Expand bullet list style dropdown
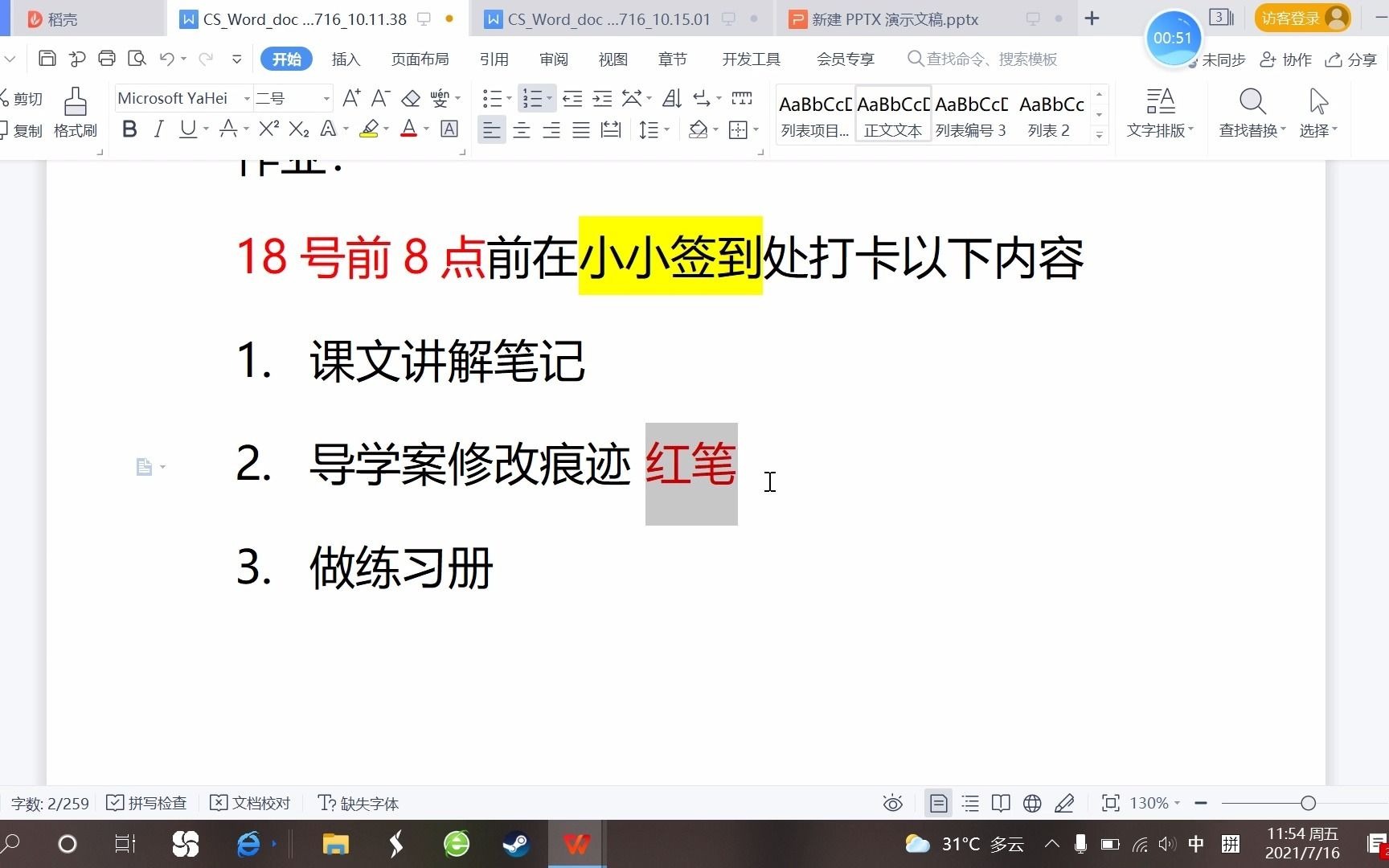Viewport: 1389px width, 868px height. [509, 99]
